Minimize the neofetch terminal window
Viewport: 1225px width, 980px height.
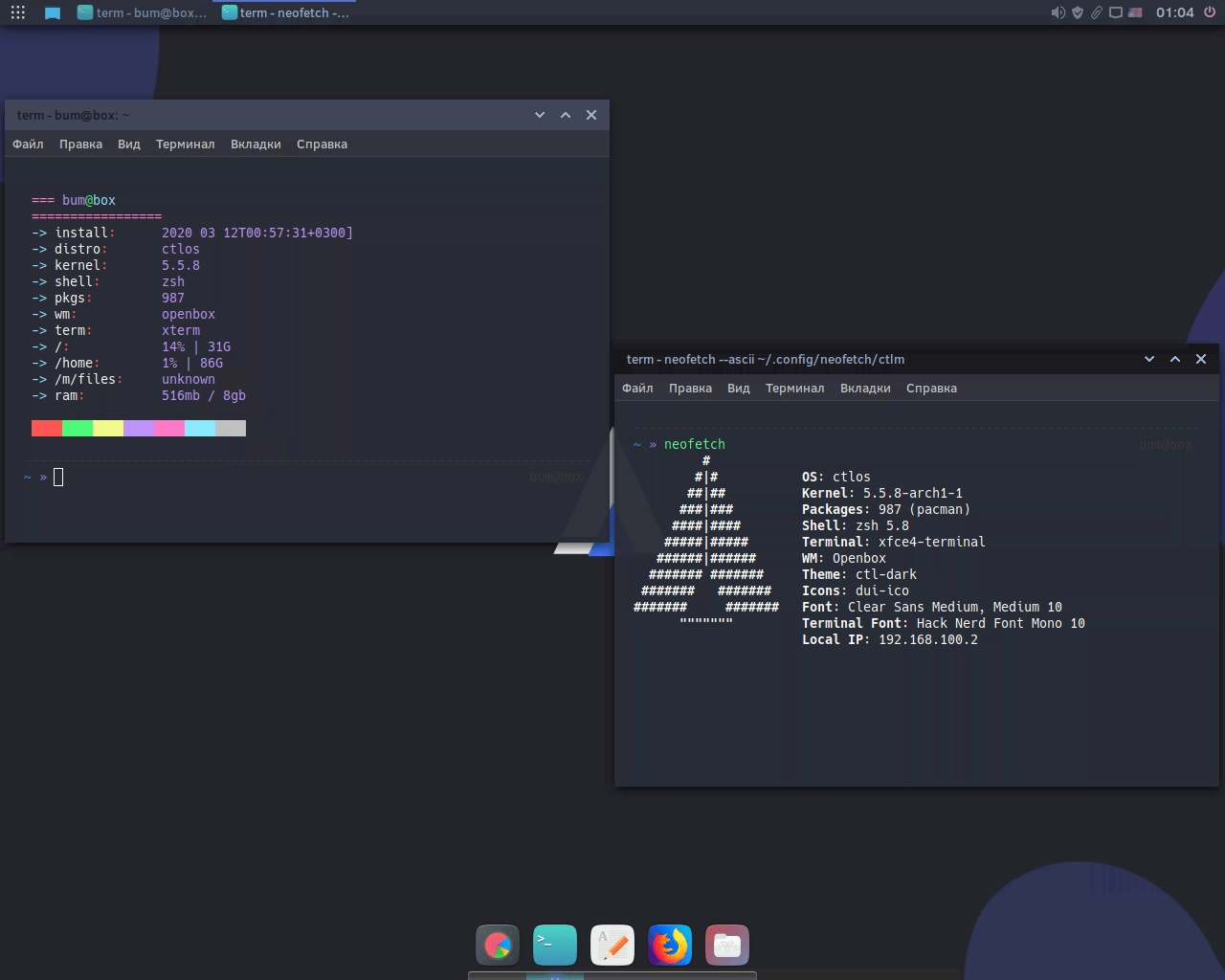tap(1149, 359)
